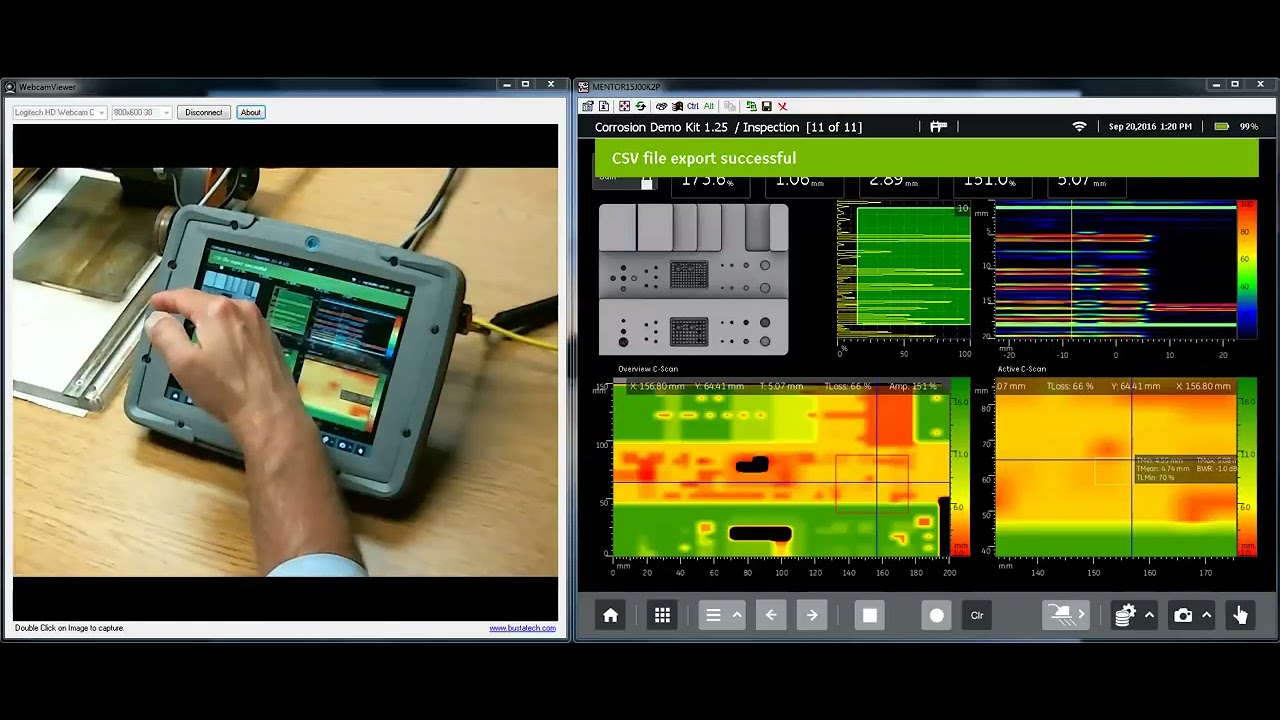Start a new connection via the green computers icon
The height and width of the screenshot is (720, 1280).
pos(751,106)
